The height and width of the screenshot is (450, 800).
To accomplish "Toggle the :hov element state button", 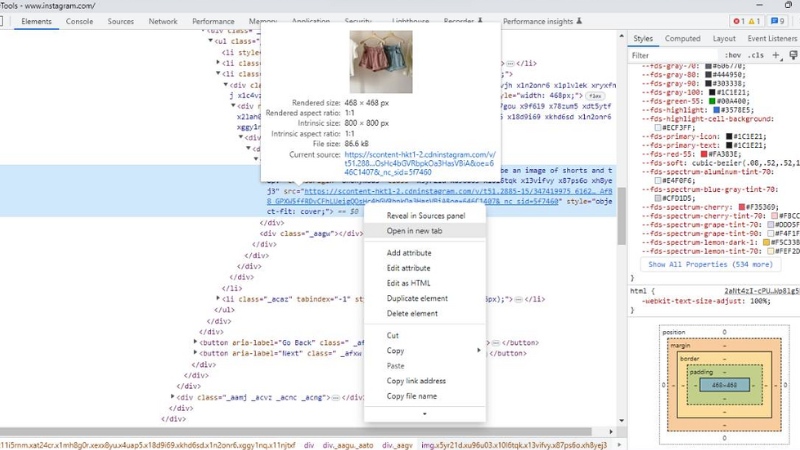I will [x=733, y=55].
